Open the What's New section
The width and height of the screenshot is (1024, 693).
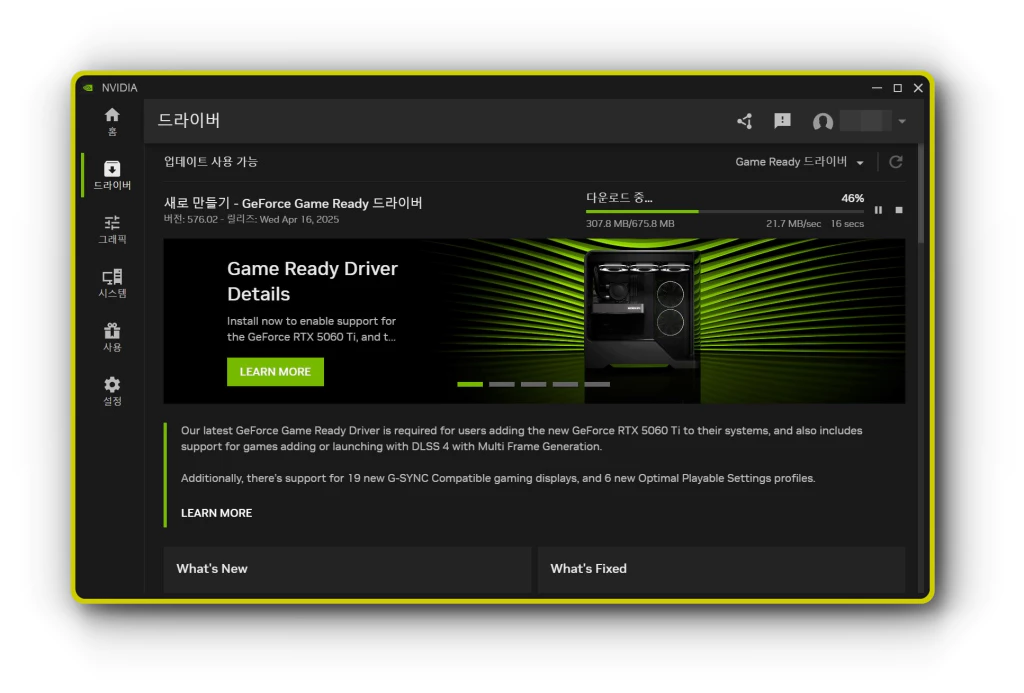347,570
